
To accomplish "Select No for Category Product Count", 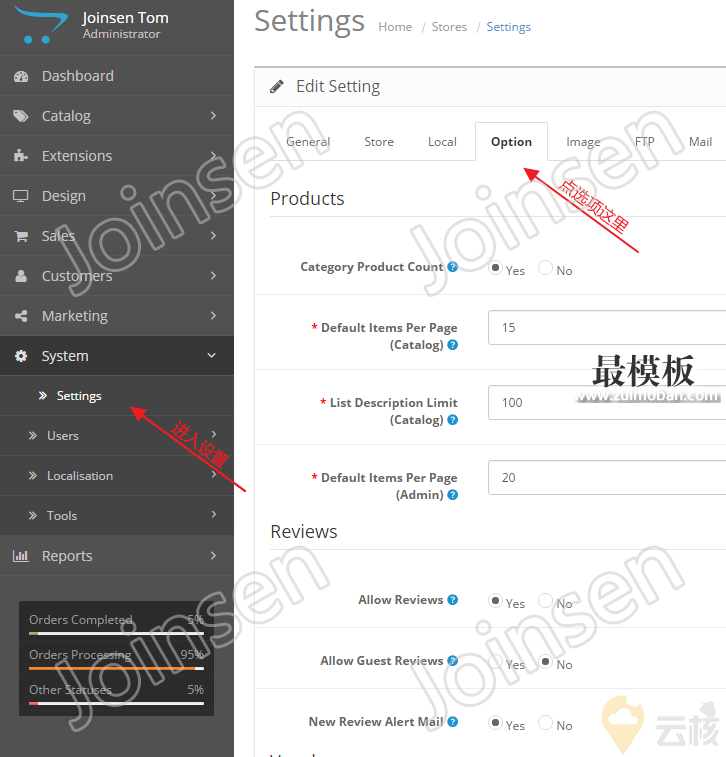I will tap(545, 267).
